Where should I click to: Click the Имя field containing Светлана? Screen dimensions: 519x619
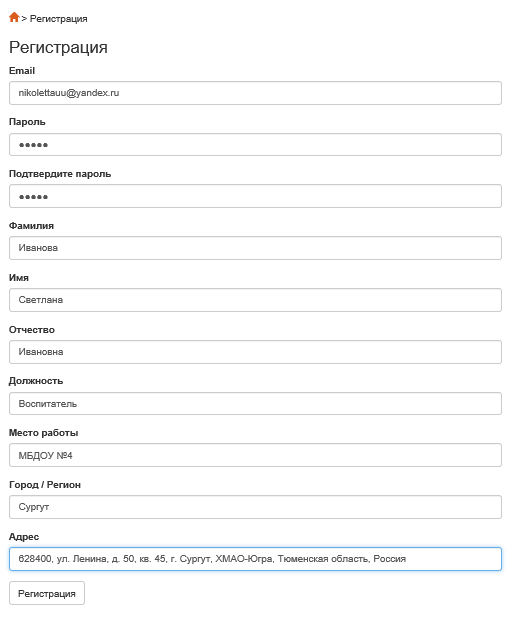[x=255, y=300]
